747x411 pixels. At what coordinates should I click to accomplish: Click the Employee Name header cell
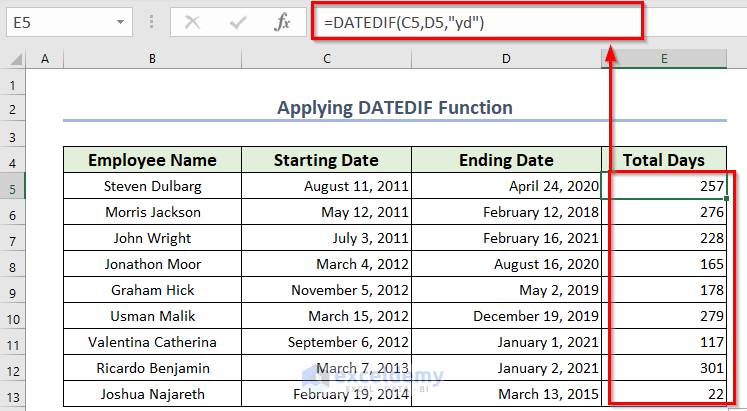(x=152, y=160)
